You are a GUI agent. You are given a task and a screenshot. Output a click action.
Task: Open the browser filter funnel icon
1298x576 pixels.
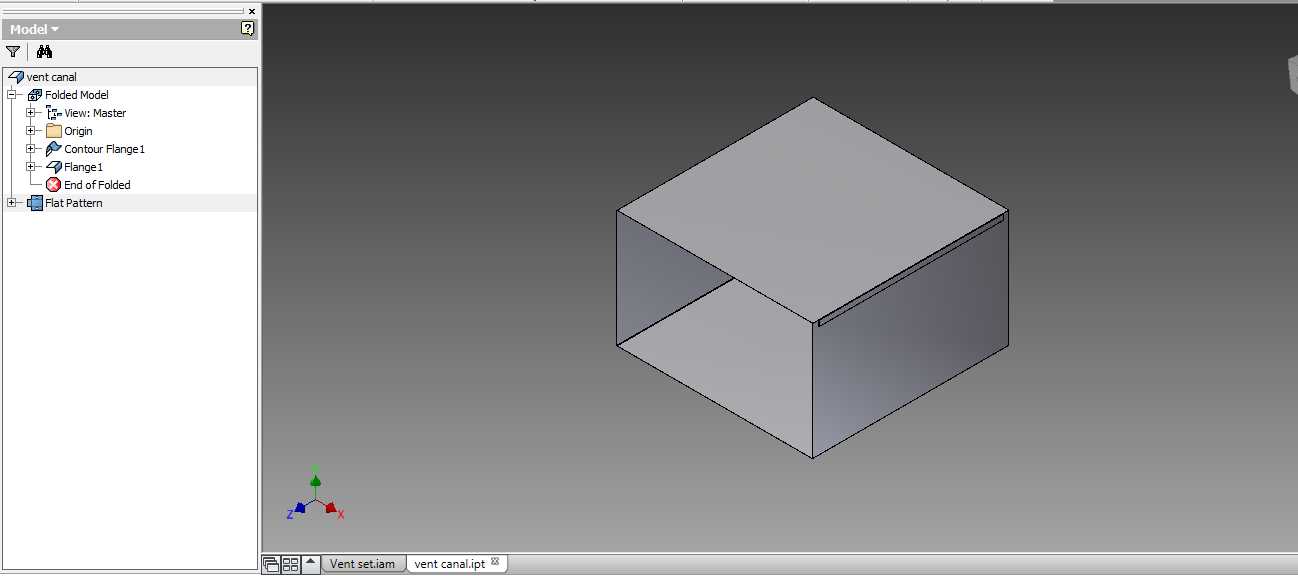pyautogui.click(x=13, y=52)
